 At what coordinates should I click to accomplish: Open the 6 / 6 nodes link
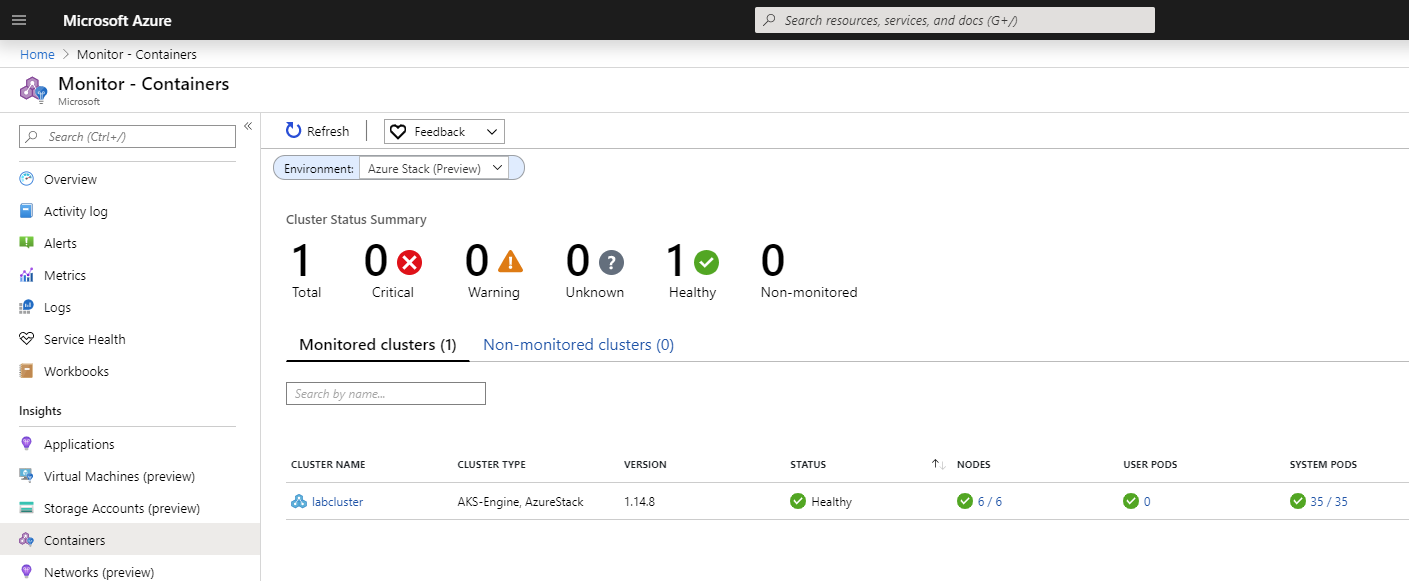click(990, 502)
